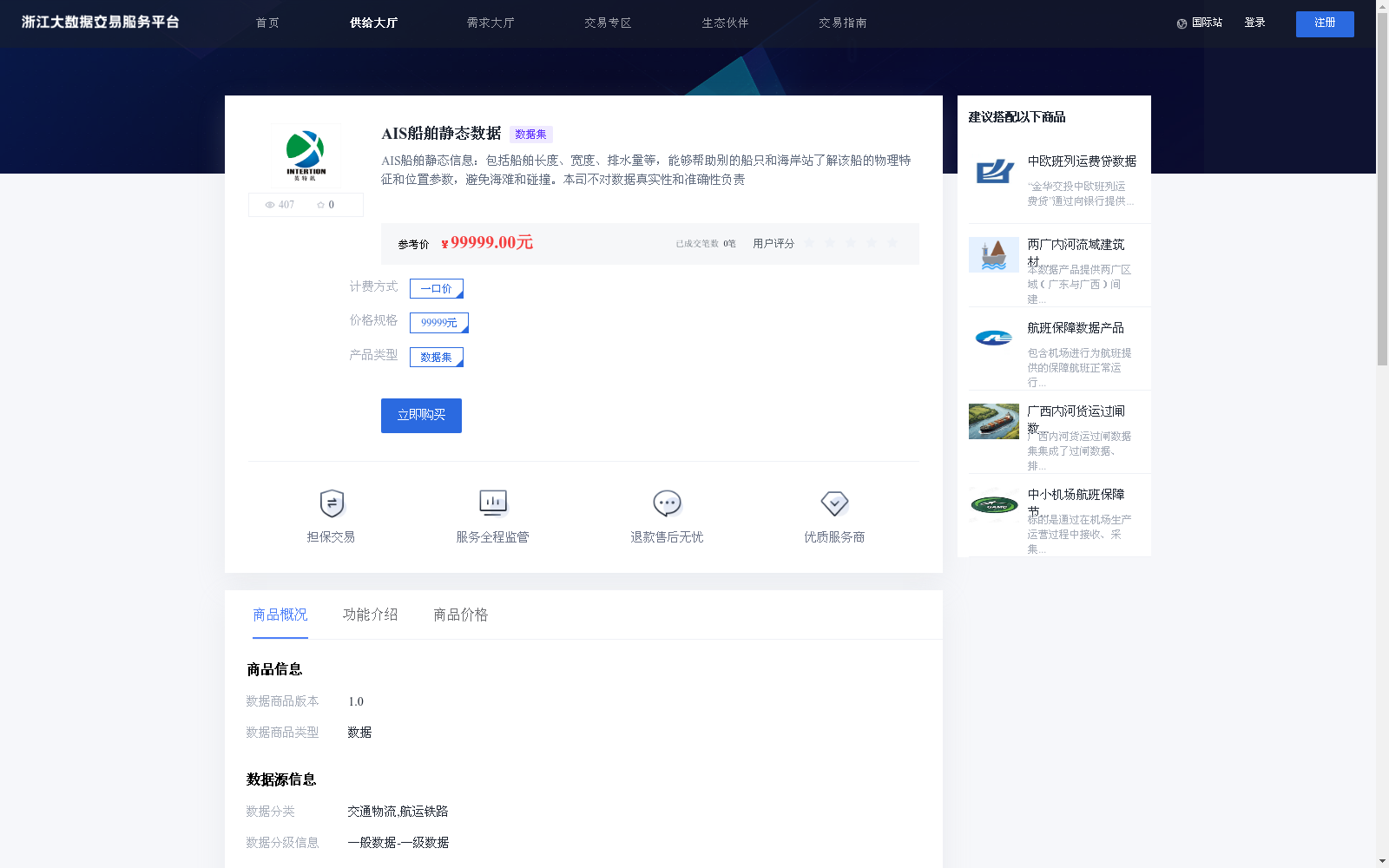Click the 服务全程监管 label
This screenshot has width=1389, height=868.
point(492,537)
